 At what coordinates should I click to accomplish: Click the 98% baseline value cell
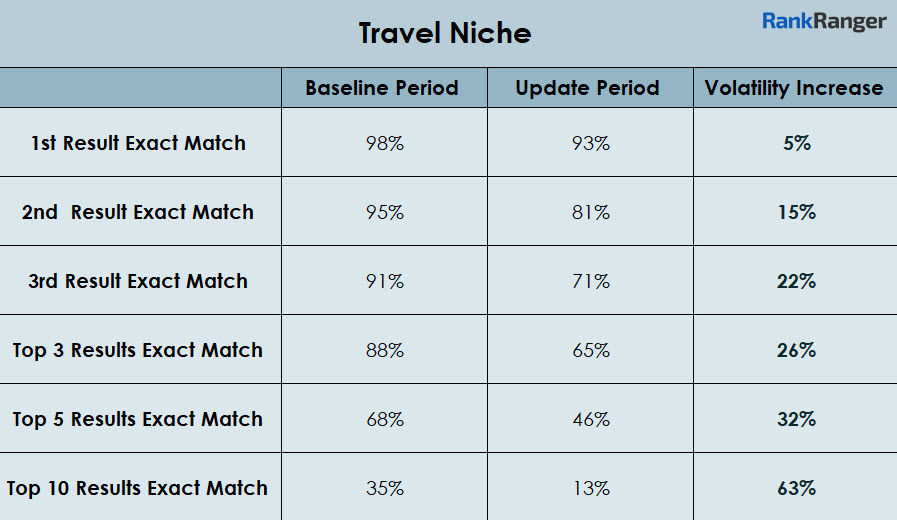click(x=384, y=143)
